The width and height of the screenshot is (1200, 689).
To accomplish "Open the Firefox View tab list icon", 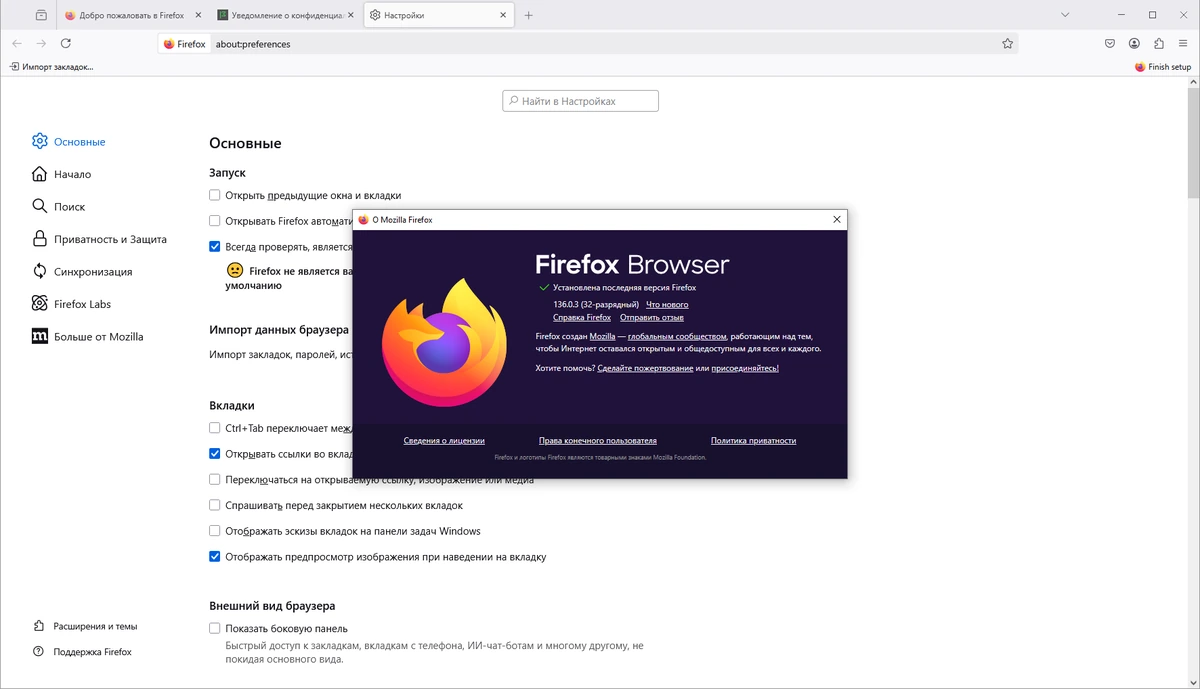I will click(41, 16).
